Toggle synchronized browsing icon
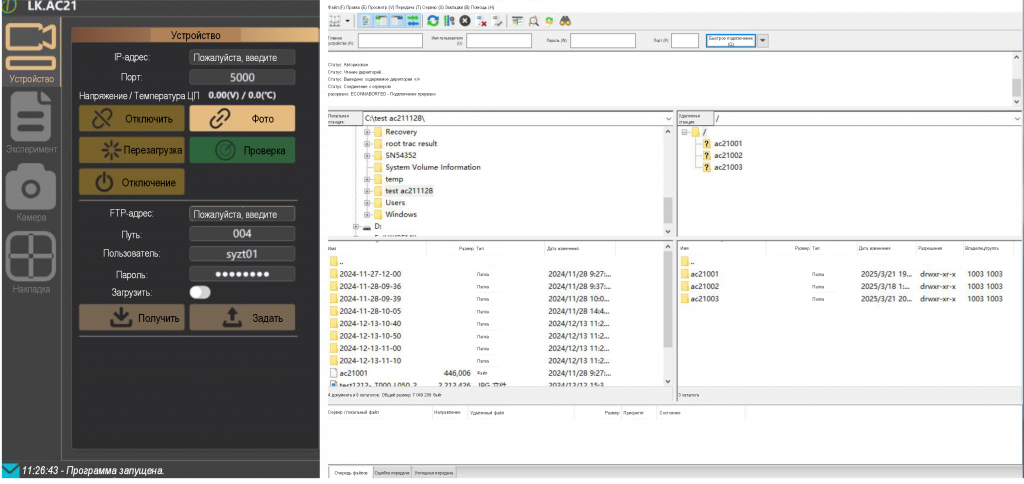 (549, 21)
